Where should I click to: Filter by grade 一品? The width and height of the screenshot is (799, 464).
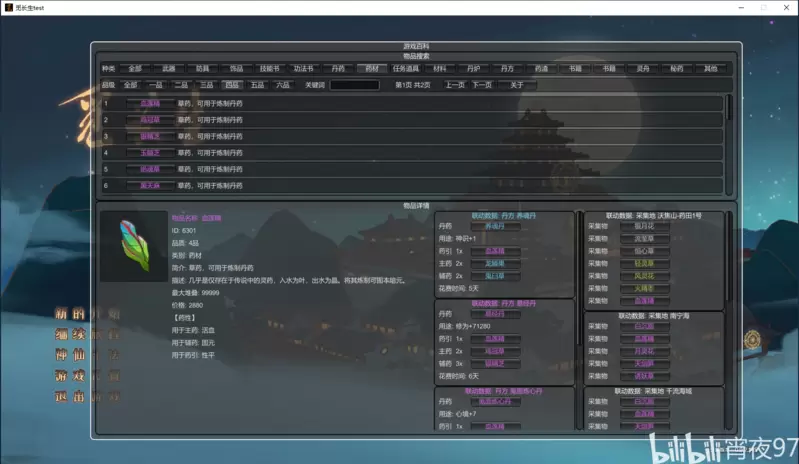click(x=156, y=85)
